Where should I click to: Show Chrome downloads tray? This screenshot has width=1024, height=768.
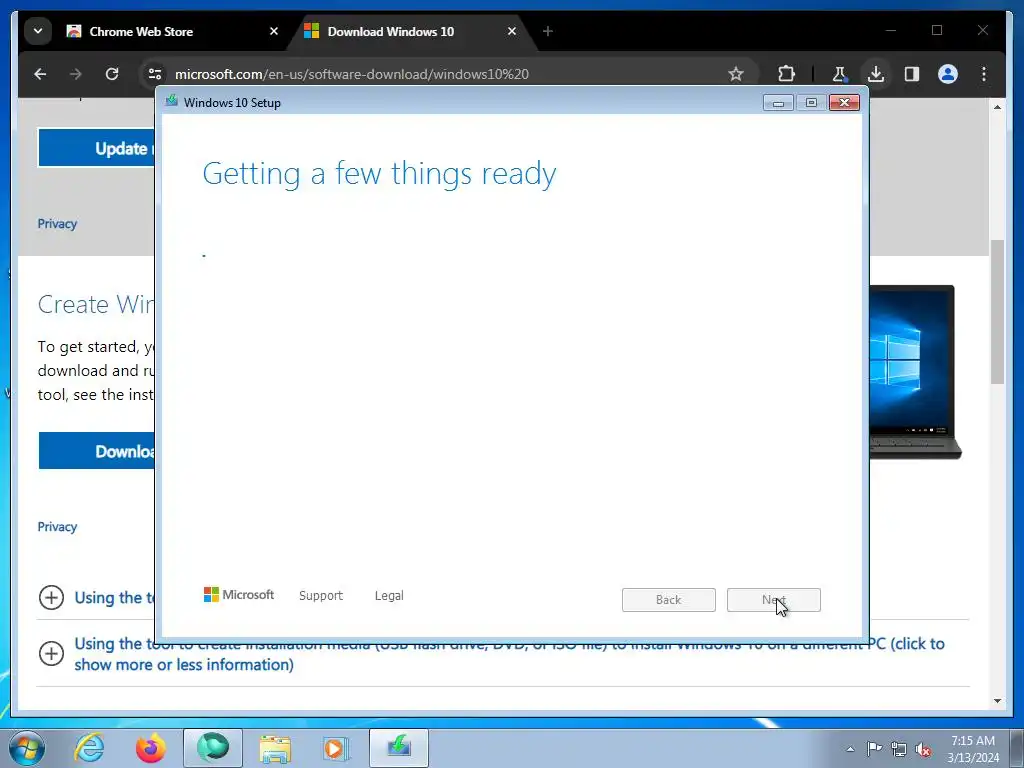[x=876, y=74]
